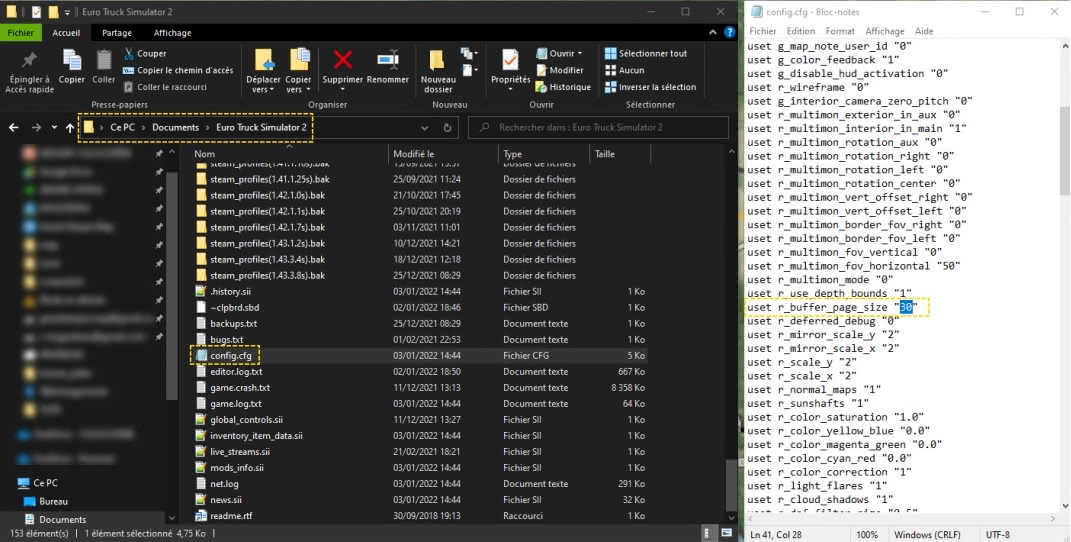The image size is (1071, 542).
Task: Select the game.log.txt file
Action: [236, 403]
